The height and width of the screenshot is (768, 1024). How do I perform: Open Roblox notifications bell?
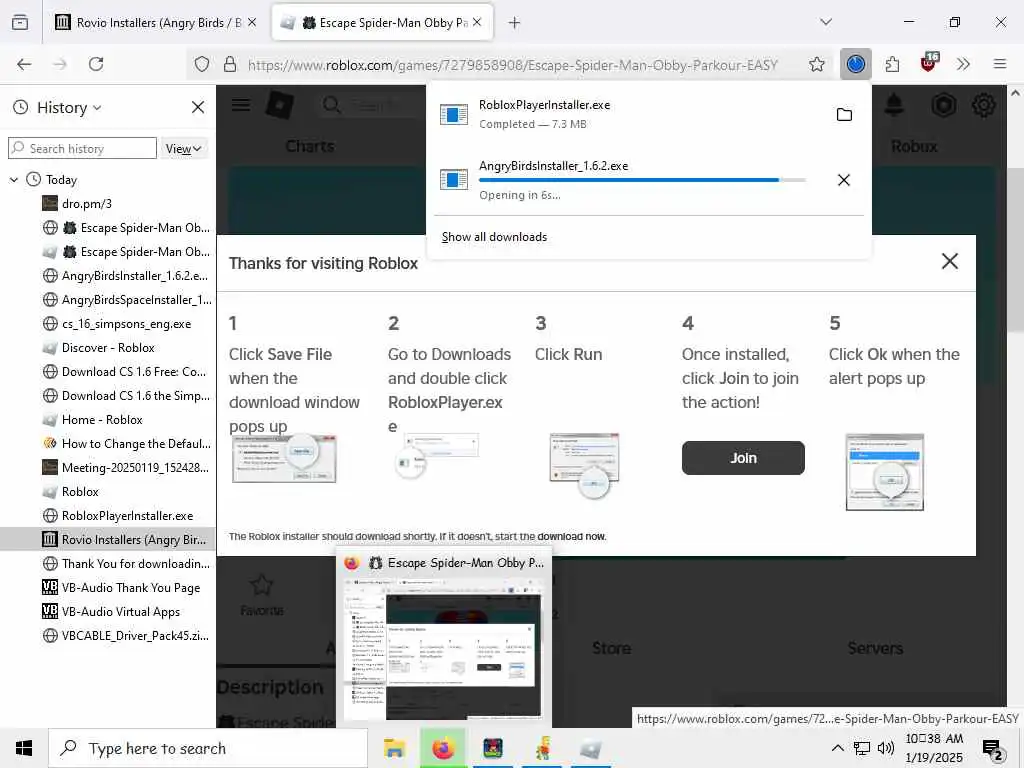tap(894, 104)
